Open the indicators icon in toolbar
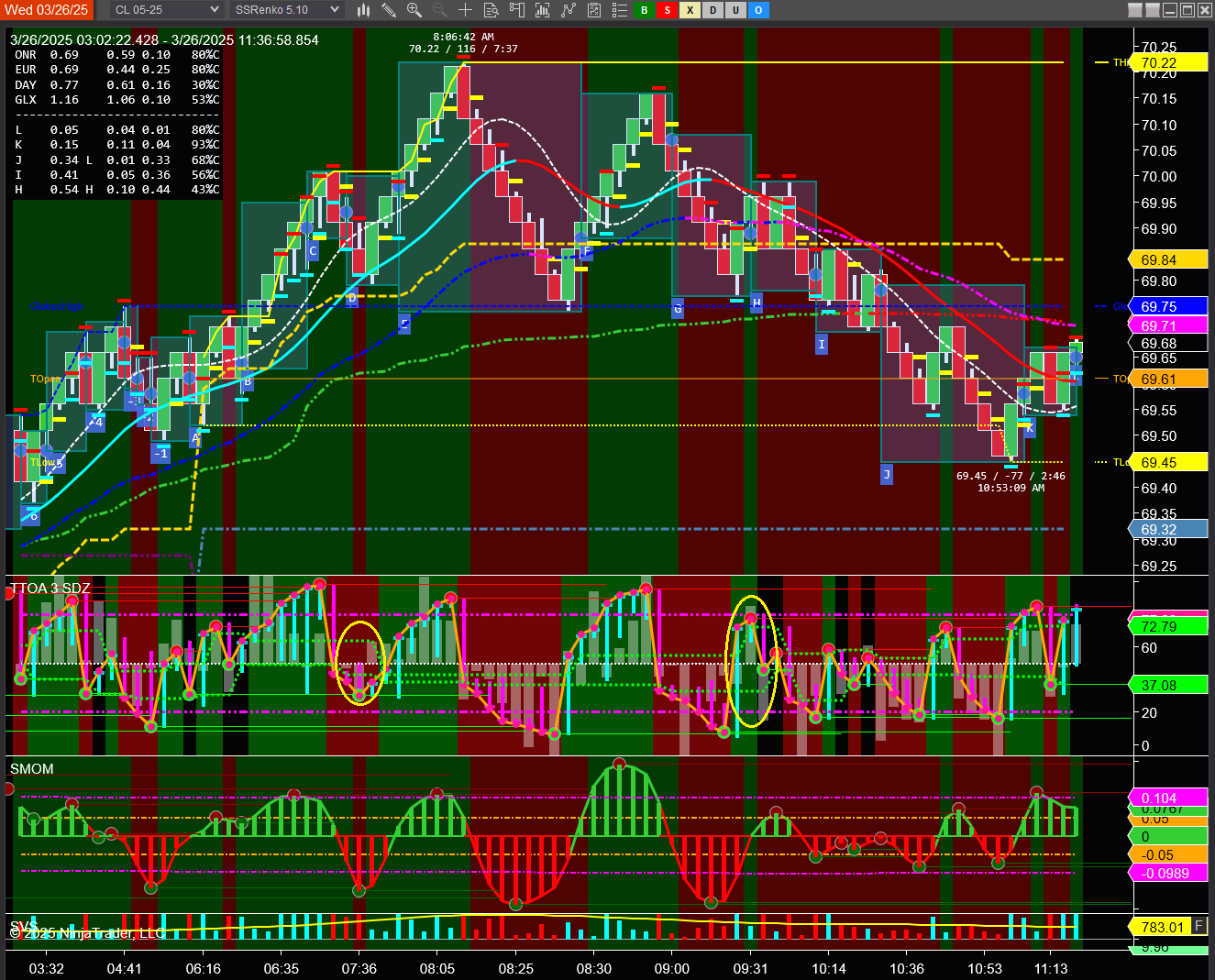Image resolution: width=1215 pixels, height=980 pixels. (x=569, y=10)
